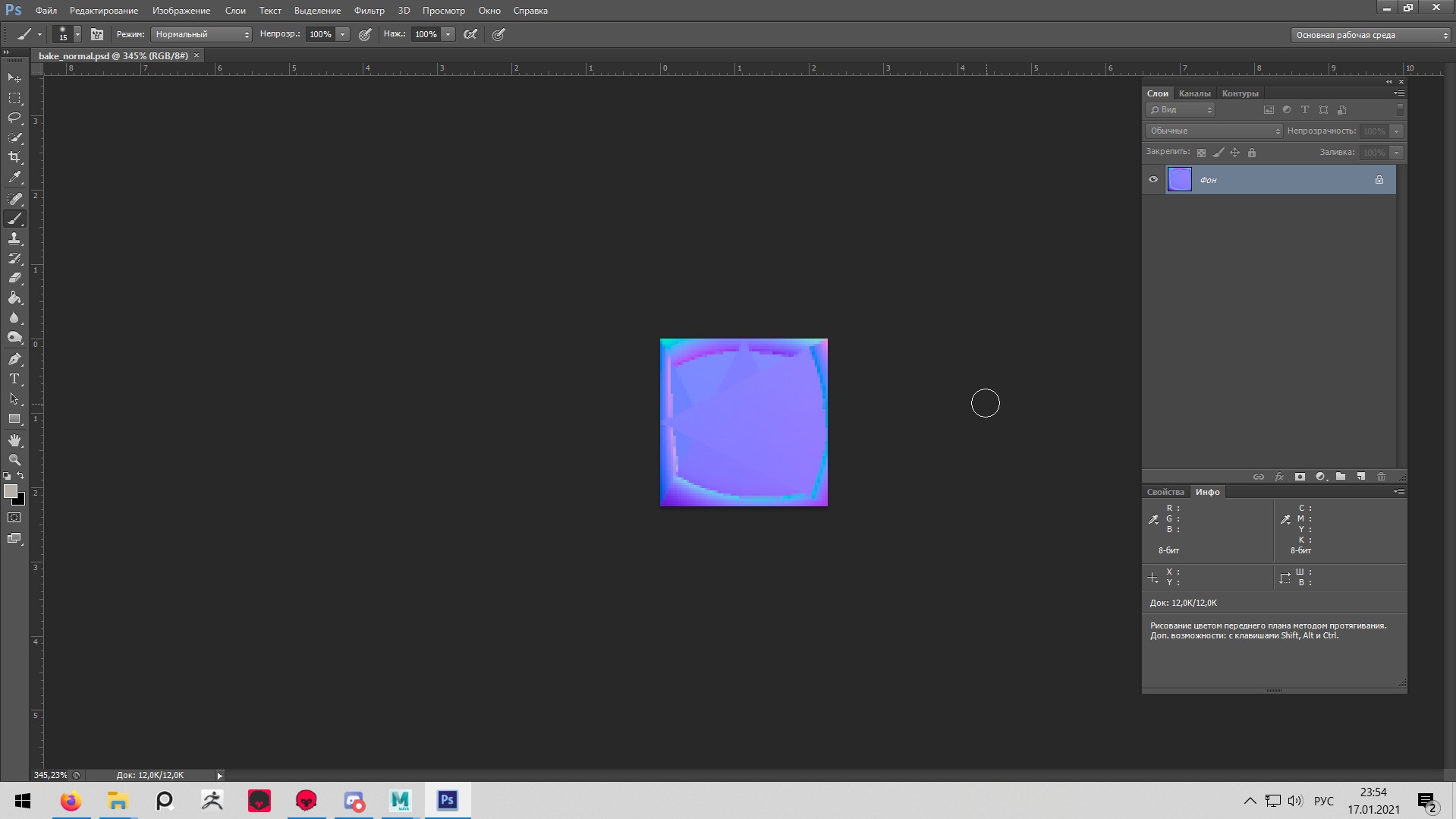Toggle layer position lock
The width and height of the screenshot is (1456, 819).
pyautogui.click(x=1235, y=152)
